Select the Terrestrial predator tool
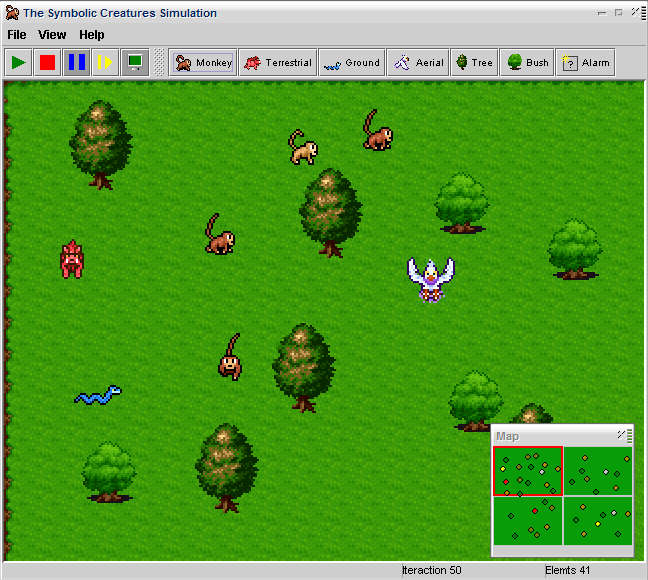The height and width of the screenshot is (580, 648). coord(278,62)
